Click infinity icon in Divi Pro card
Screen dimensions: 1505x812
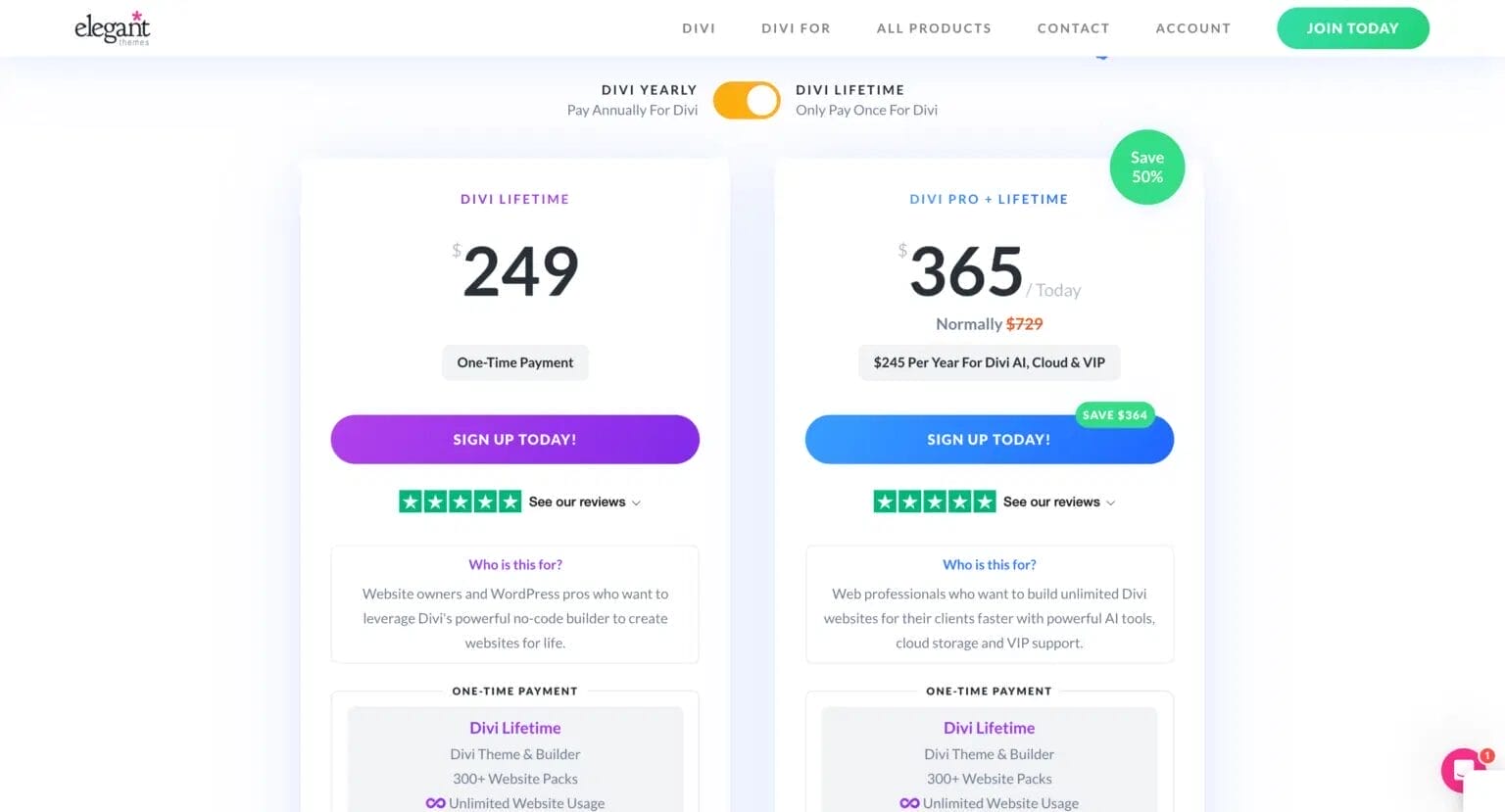click(x=909, y=803)
